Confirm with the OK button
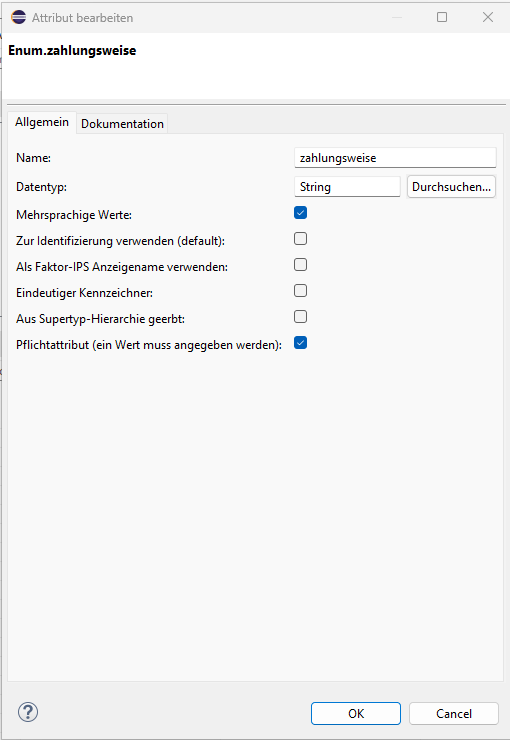 tap(356, 714)
